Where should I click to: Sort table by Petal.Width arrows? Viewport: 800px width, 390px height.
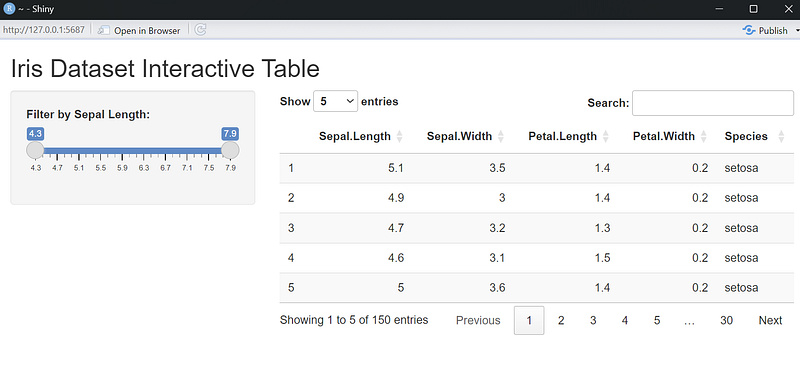(x=704, y=136)
